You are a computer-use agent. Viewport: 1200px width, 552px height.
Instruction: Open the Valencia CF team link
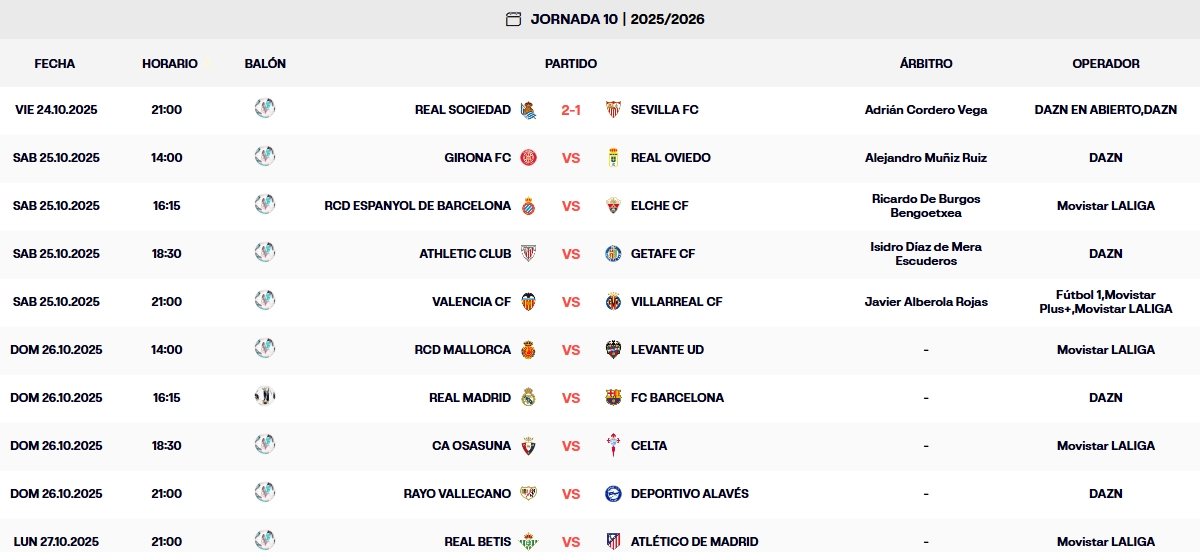pyautogui.click(x=471, y=302)
